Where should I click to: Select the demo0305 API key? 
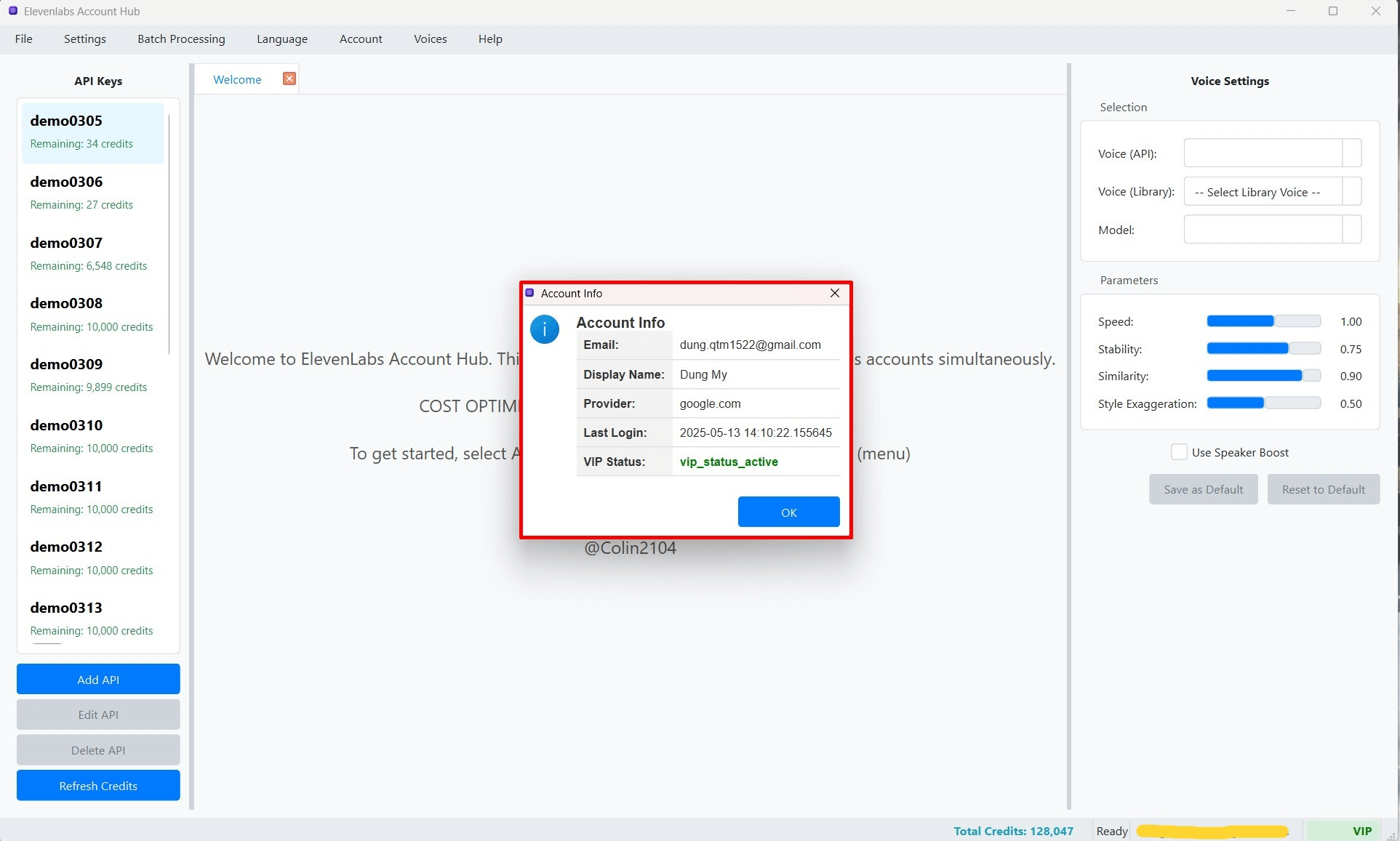[x=92, y=132]
